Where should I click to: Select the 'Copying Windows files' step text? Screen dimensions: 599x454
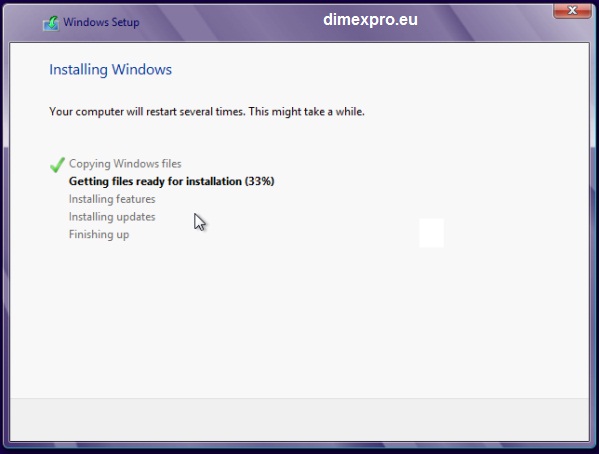tap(125, 164)
